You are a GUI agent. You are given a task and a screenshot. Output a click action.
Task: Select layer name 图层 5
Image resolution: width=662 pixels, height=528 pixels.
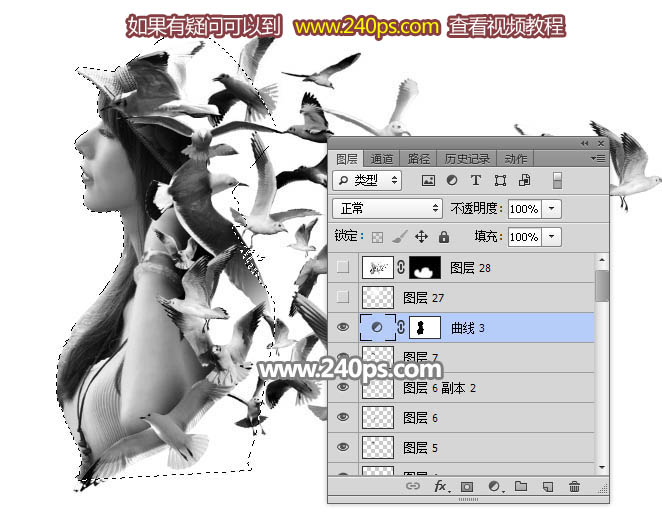pyautogui.click(x=420, y=448)
